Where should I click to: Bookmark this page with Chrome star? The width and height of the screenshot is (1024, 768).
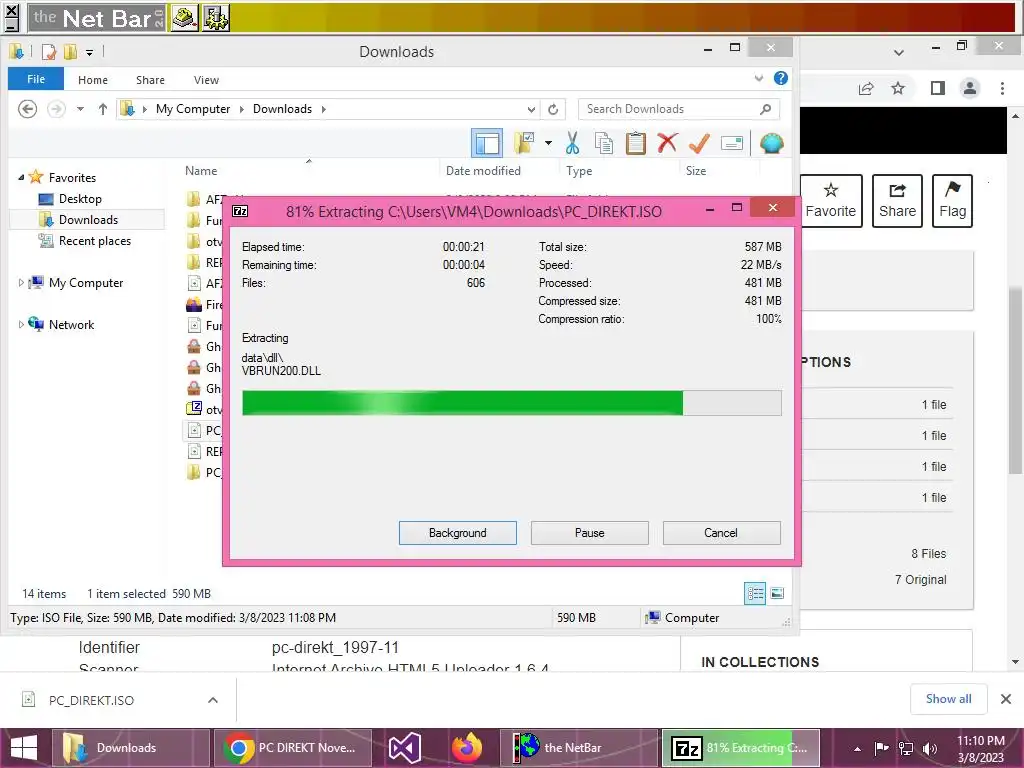899,88
